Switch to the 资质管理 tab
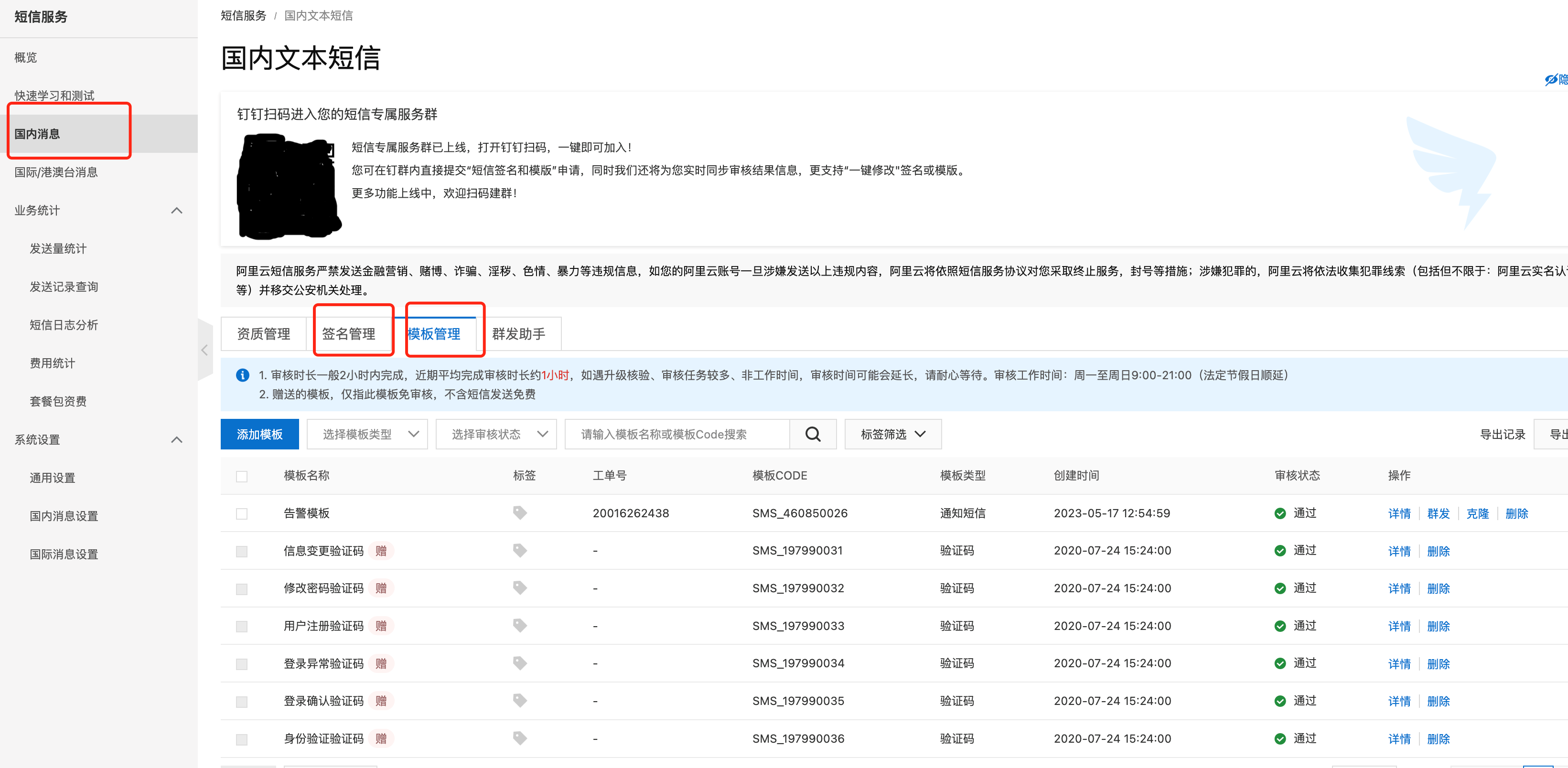The image size is (1568, 768). point(264,333)
